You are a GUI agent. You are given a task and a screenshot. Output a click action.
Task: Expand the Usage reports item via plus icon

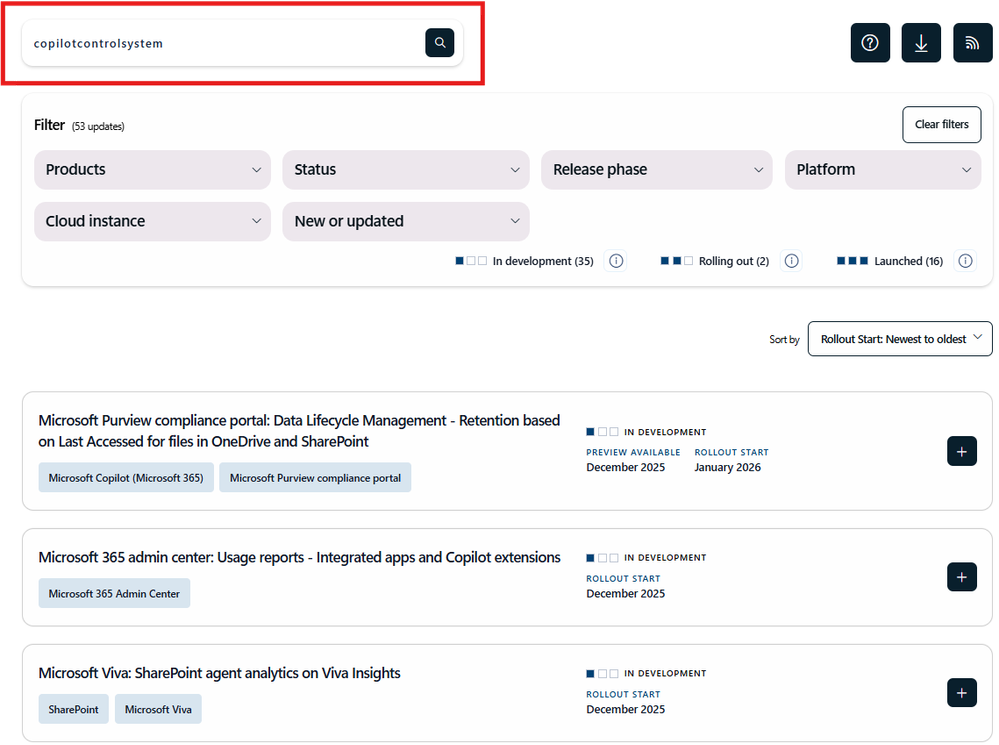tap(961, 577)
